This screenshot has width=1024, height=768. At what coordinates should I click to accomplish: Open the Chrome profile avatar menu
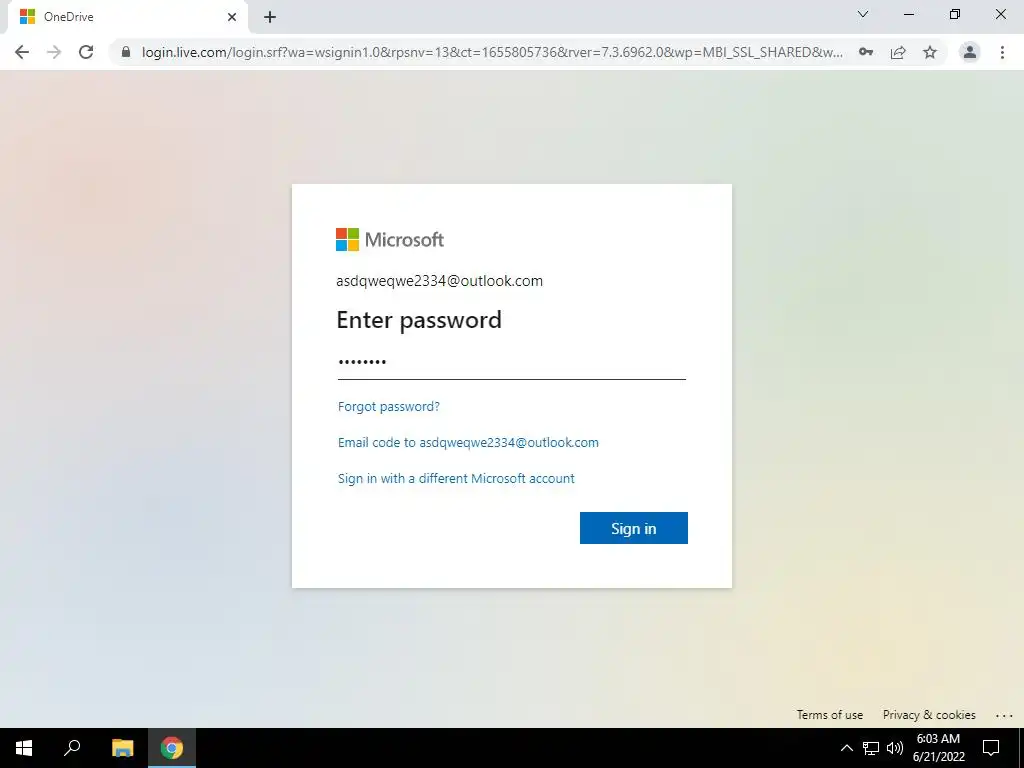point(970,52)
